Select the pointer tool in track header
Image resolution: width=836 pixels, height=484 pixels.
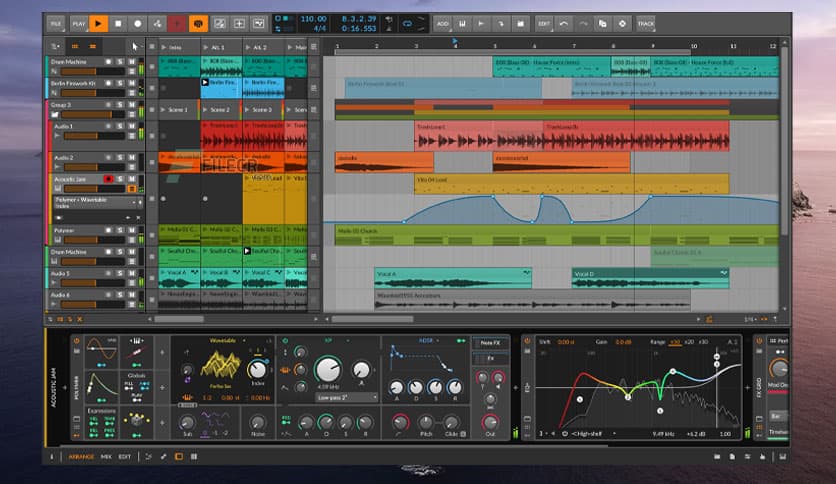click(134, 46)
